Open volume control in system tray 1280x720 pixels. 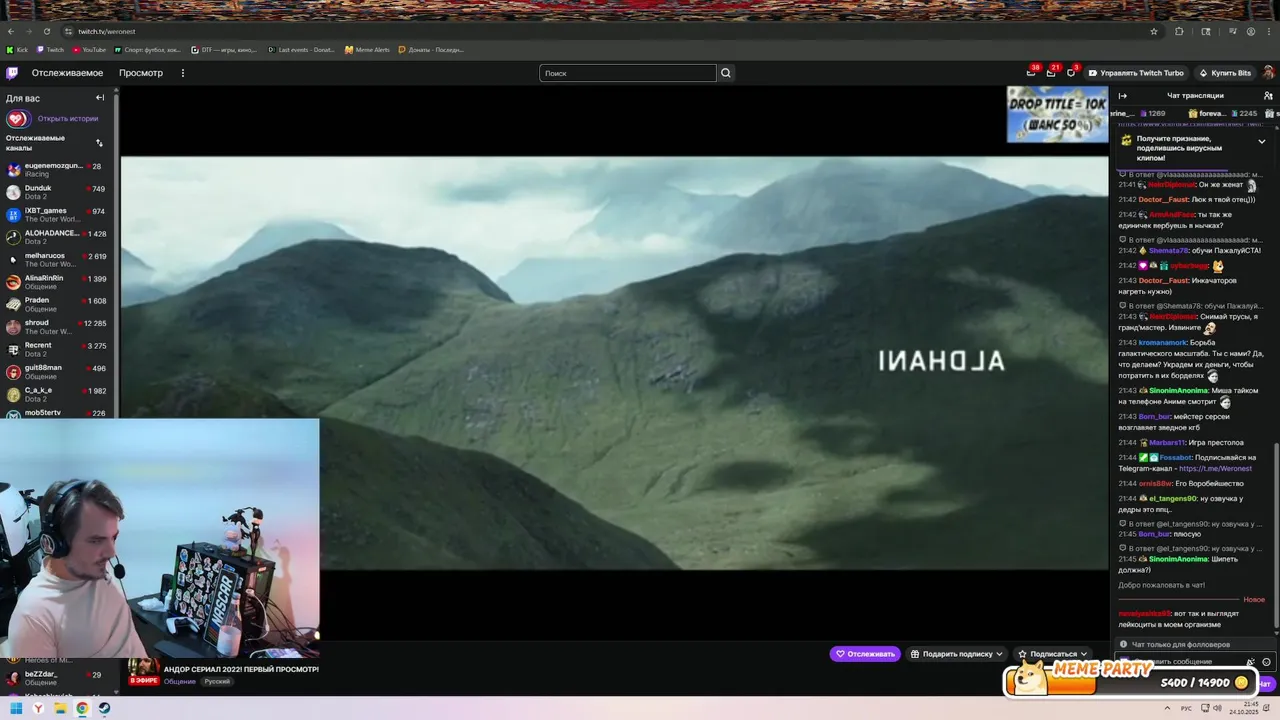pos(1216,708)
